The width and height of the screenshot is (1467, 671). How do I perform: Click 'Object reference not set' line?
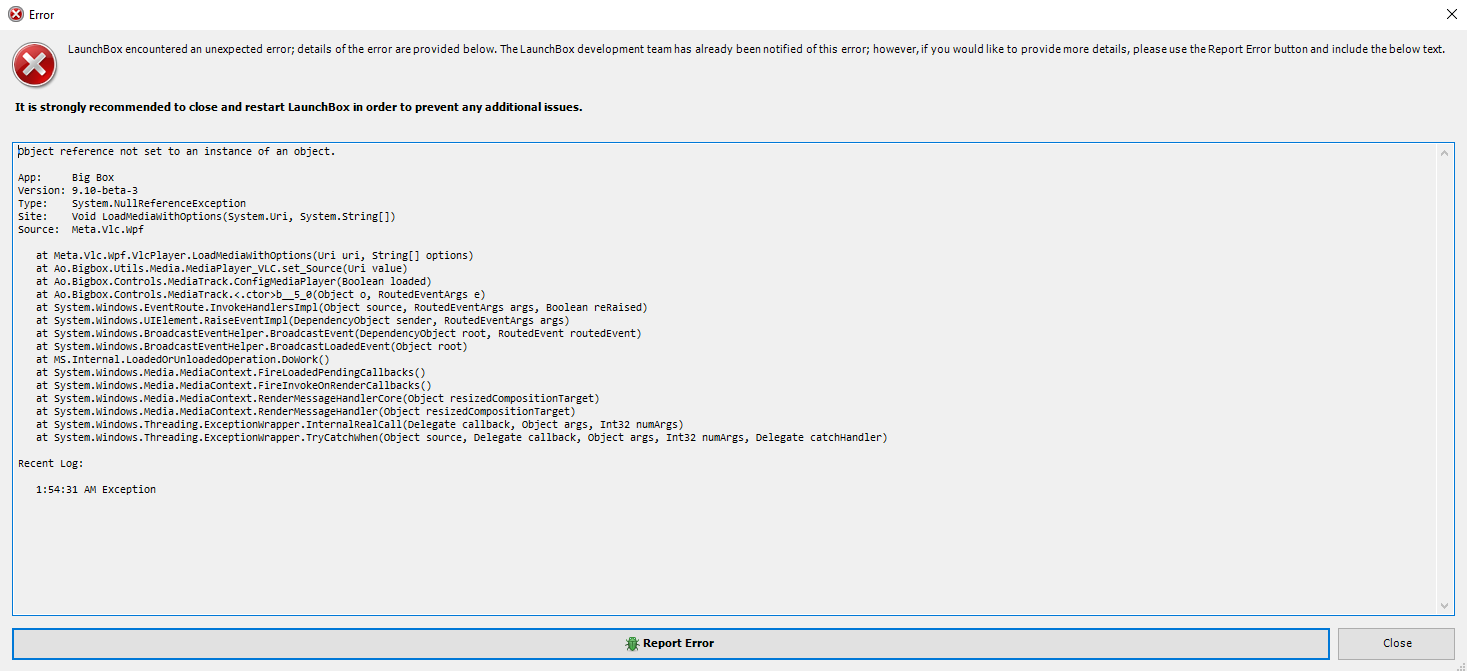pyautogui.click(x=177, y=152)
